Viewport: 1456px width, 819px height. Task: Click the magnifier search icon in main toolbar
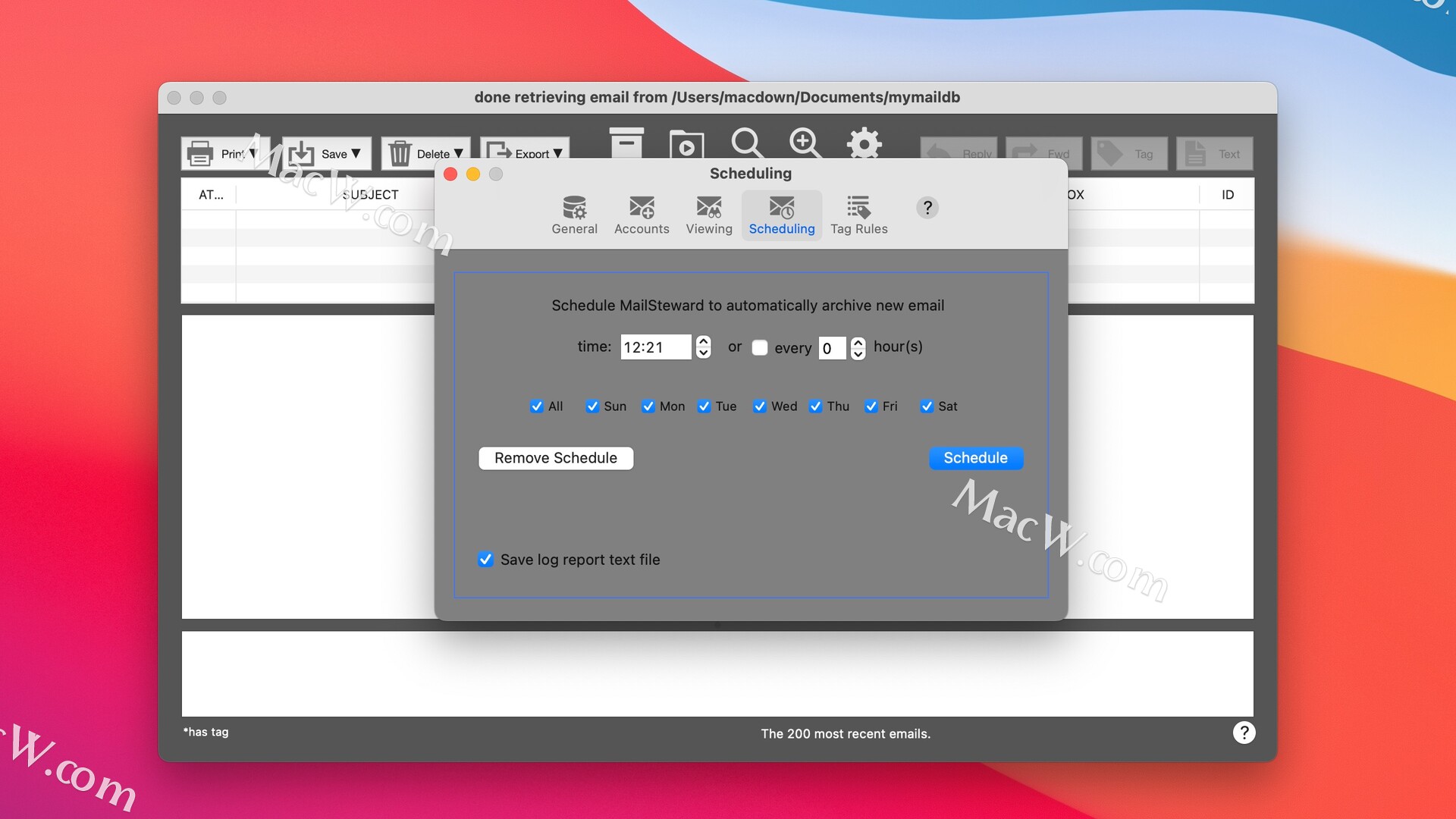pyautogui.click(x=747, y=143)
